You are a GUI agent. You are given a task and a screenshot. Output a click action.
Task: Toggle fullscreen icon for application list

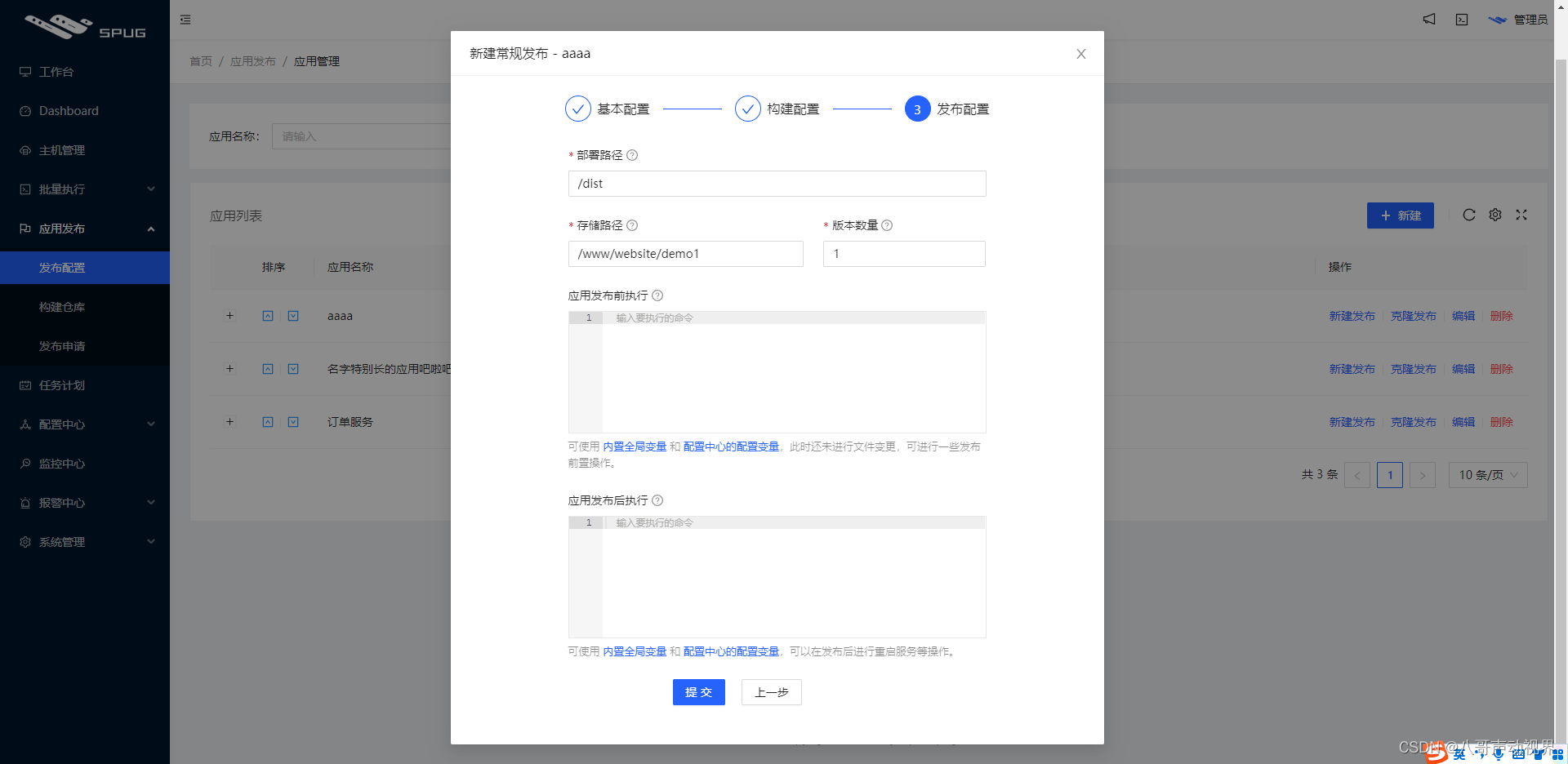coord(1521,215)
